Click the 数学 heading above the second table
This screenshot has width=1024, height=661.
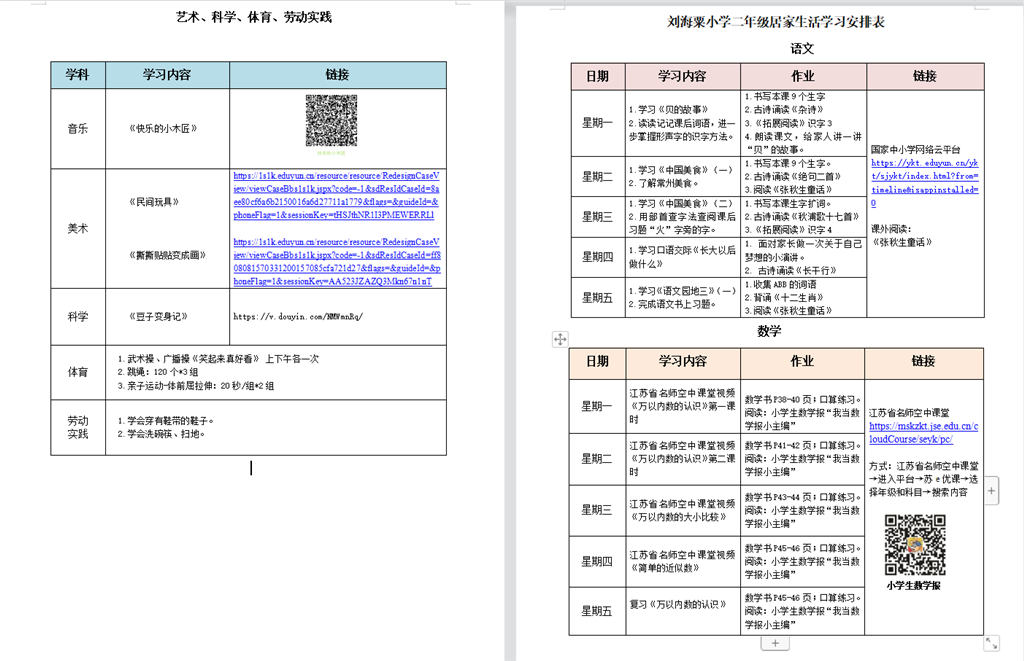tap(769, 331)
